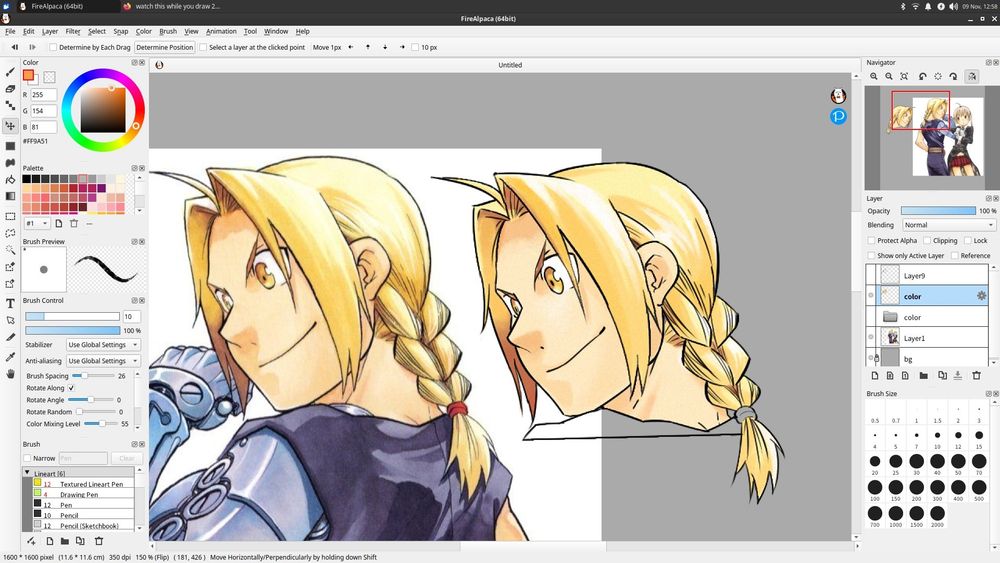
Task: Select the Divide/knife tool
Action: [10, 337]
